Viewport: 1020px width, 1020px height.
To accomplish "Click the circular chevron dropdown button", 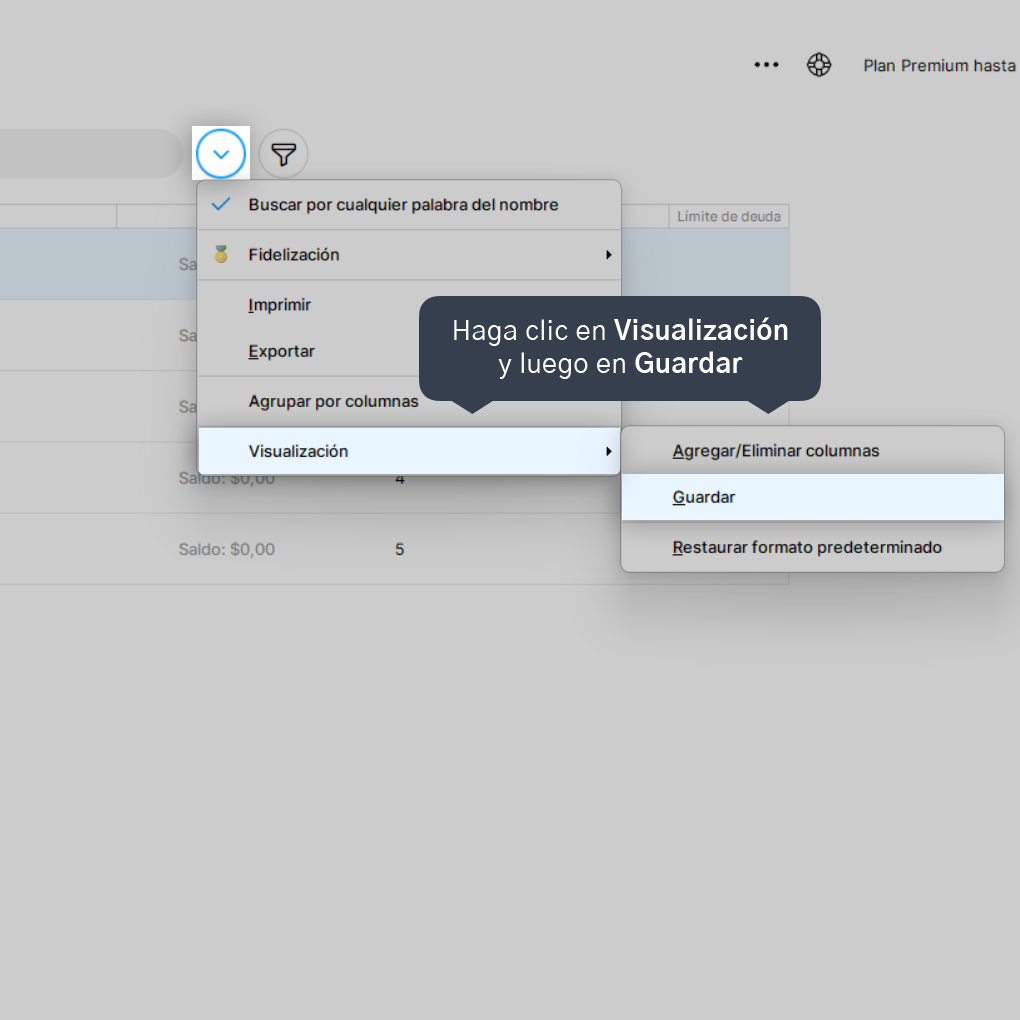I will coord(221,154).
